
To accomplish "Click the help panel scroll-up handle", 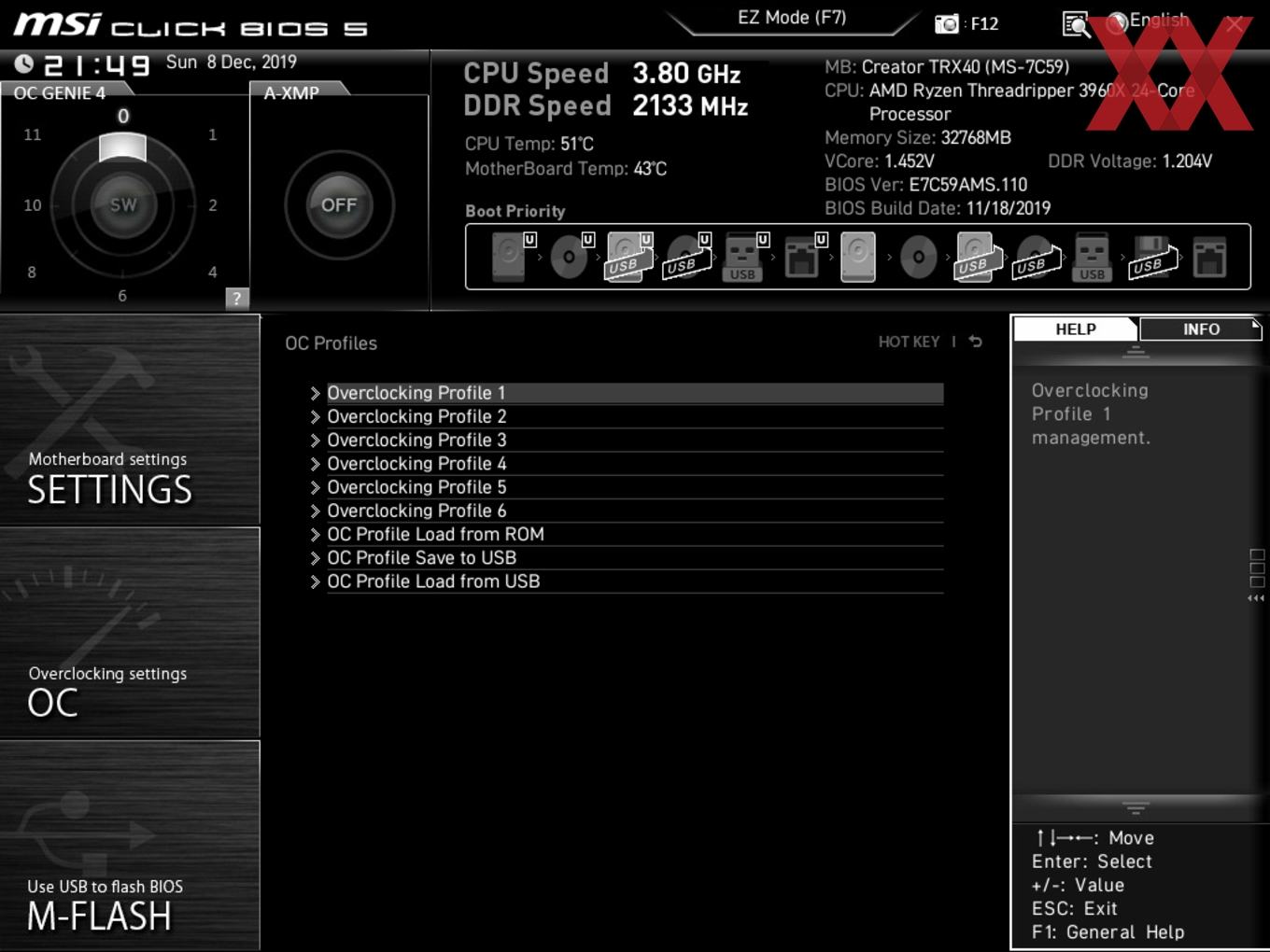I will coord(1136,352).
